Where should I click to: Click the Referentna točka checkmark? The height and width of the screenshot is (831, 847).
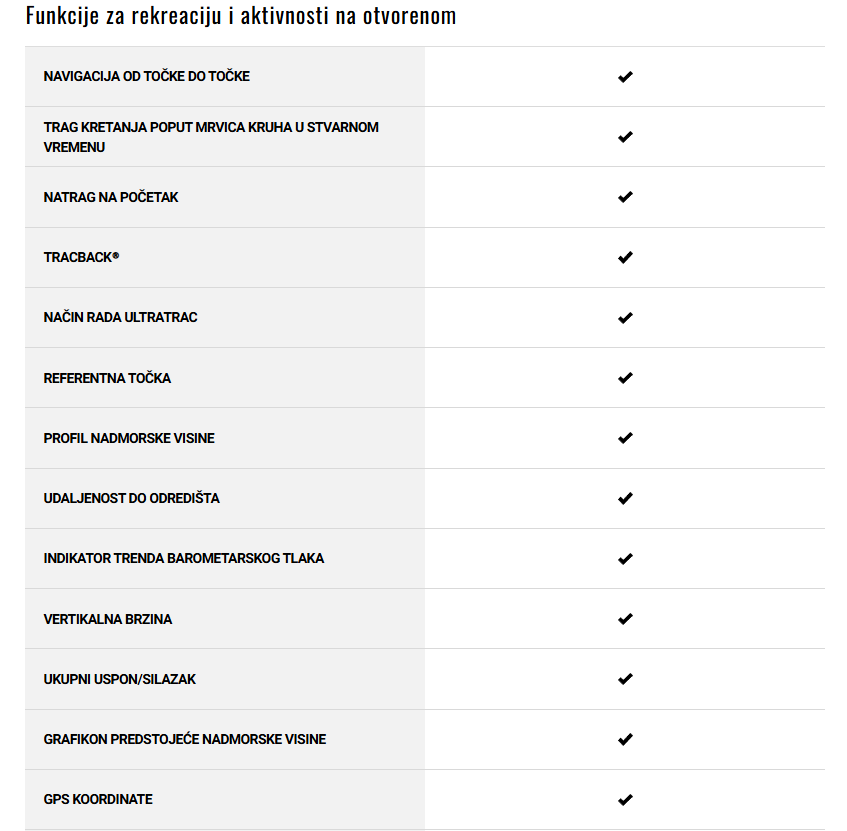[625, 378]
